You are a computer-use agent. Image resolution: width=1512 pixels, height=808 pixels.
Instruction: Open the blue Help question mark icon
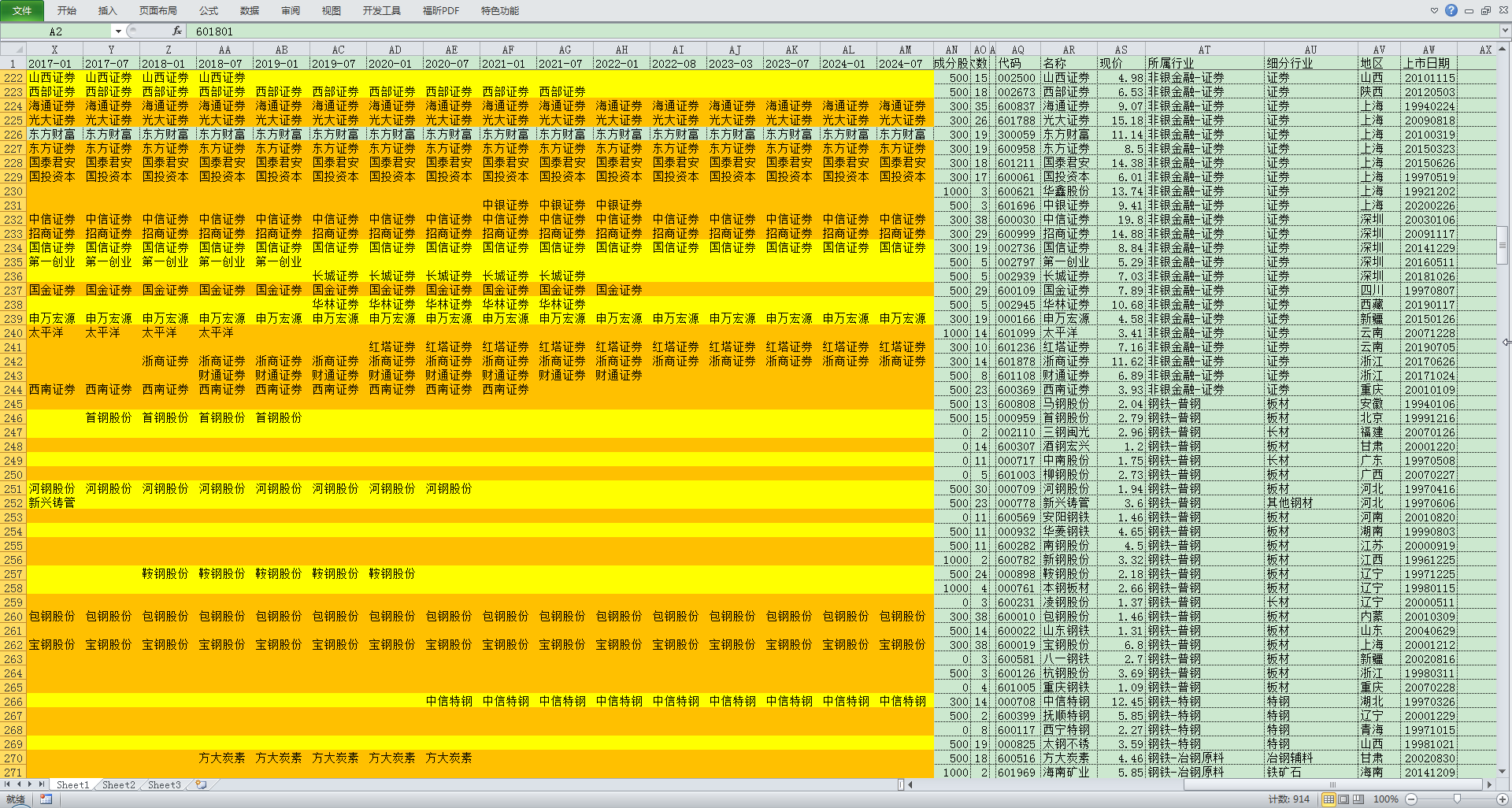tap(1451, 10)
